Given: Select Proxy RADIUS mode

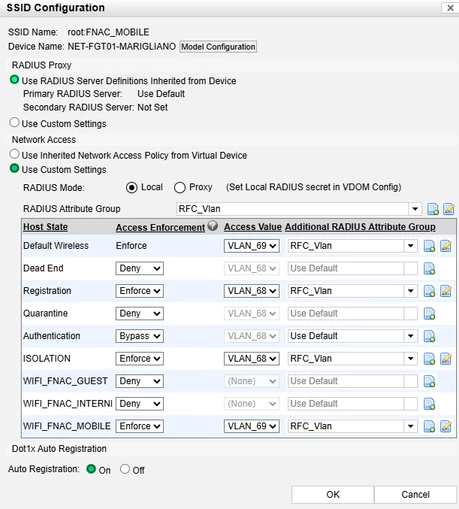Looking at the screenshot, I should (x=180, y=187).
